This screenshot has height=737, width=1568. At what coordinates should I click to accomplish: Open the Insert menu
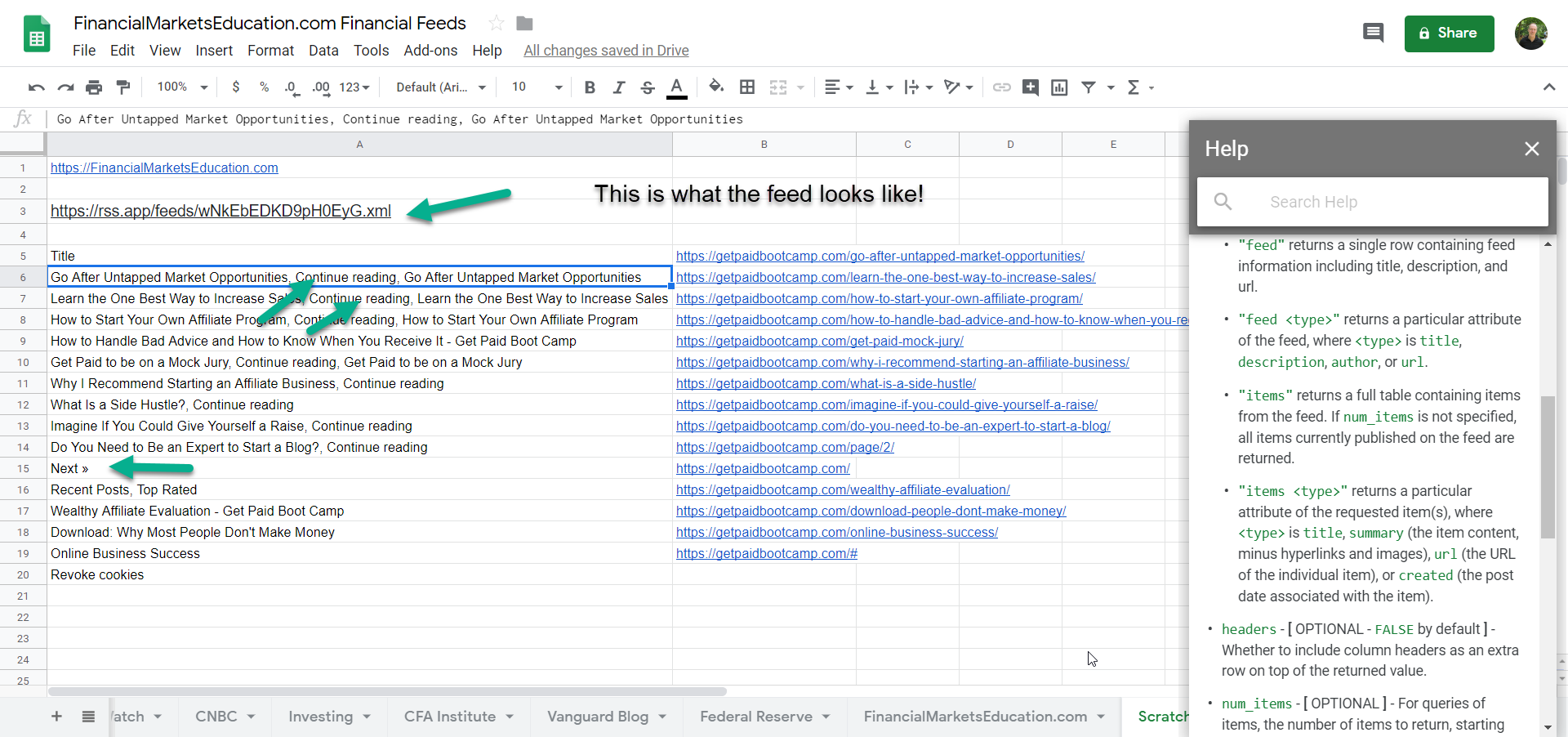coord(214,51)
